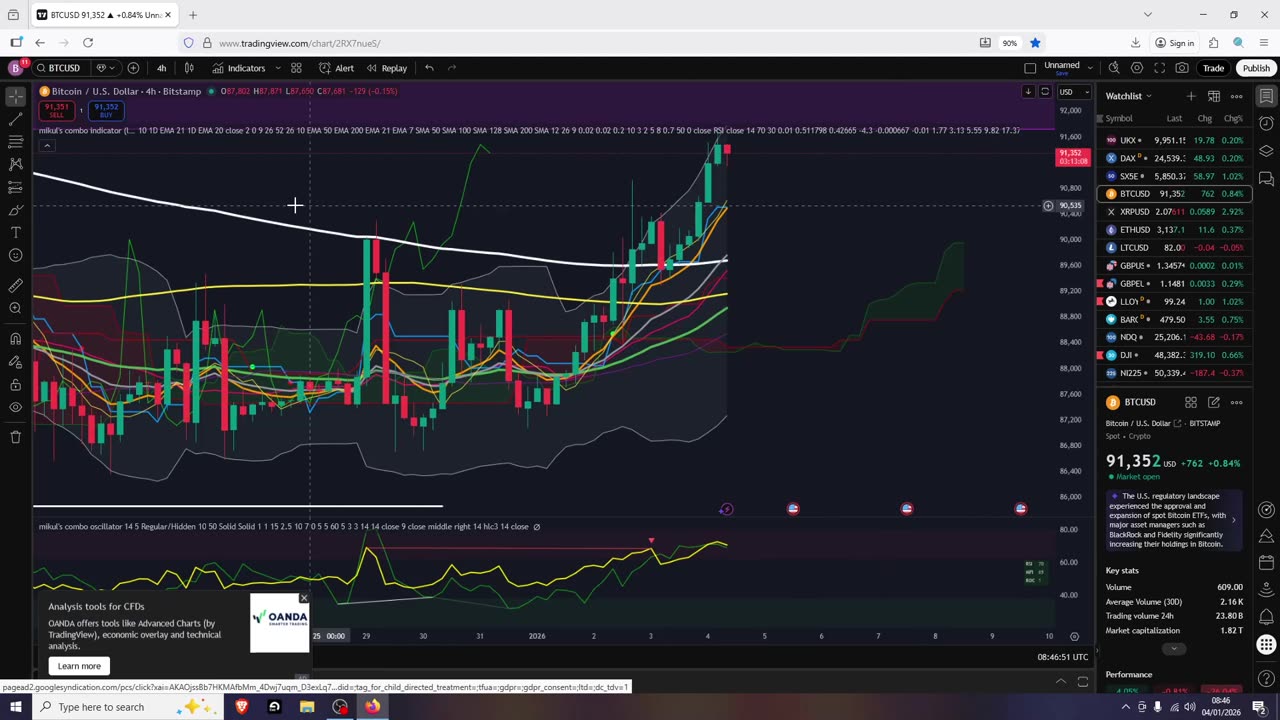Open the advanced view table icon in Watchlist
This screenshot has width=1280, height=720.
[x=1213, y=96]
